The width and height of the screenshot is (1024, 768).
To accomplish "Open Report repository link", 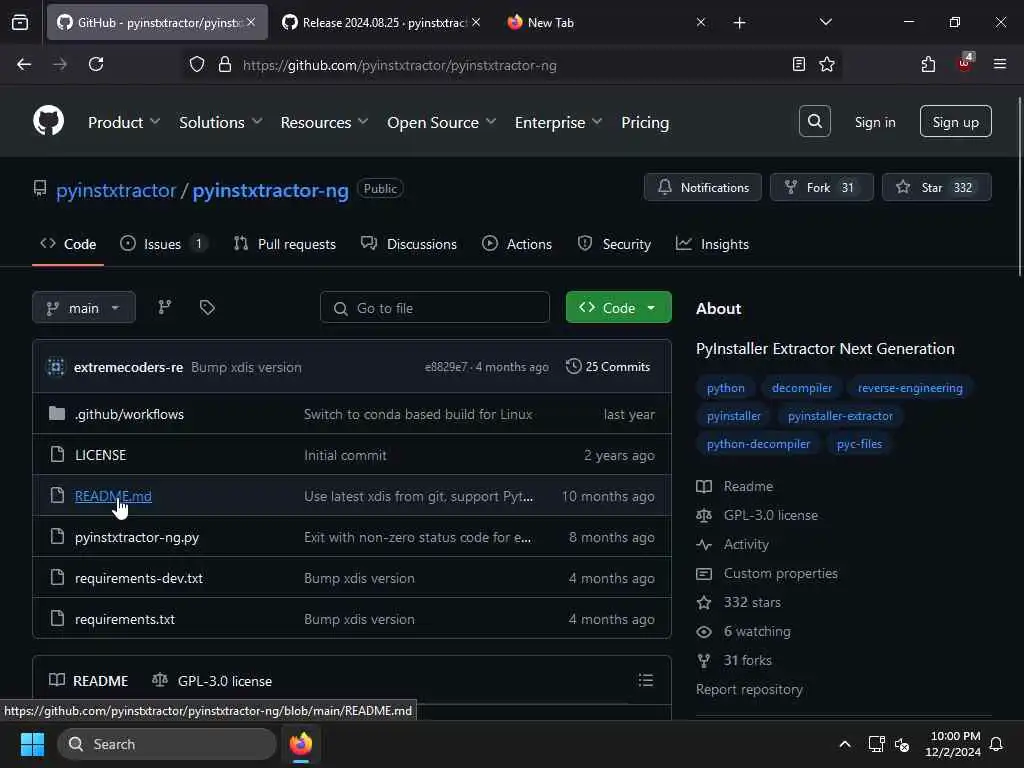I will coord(749,689).
